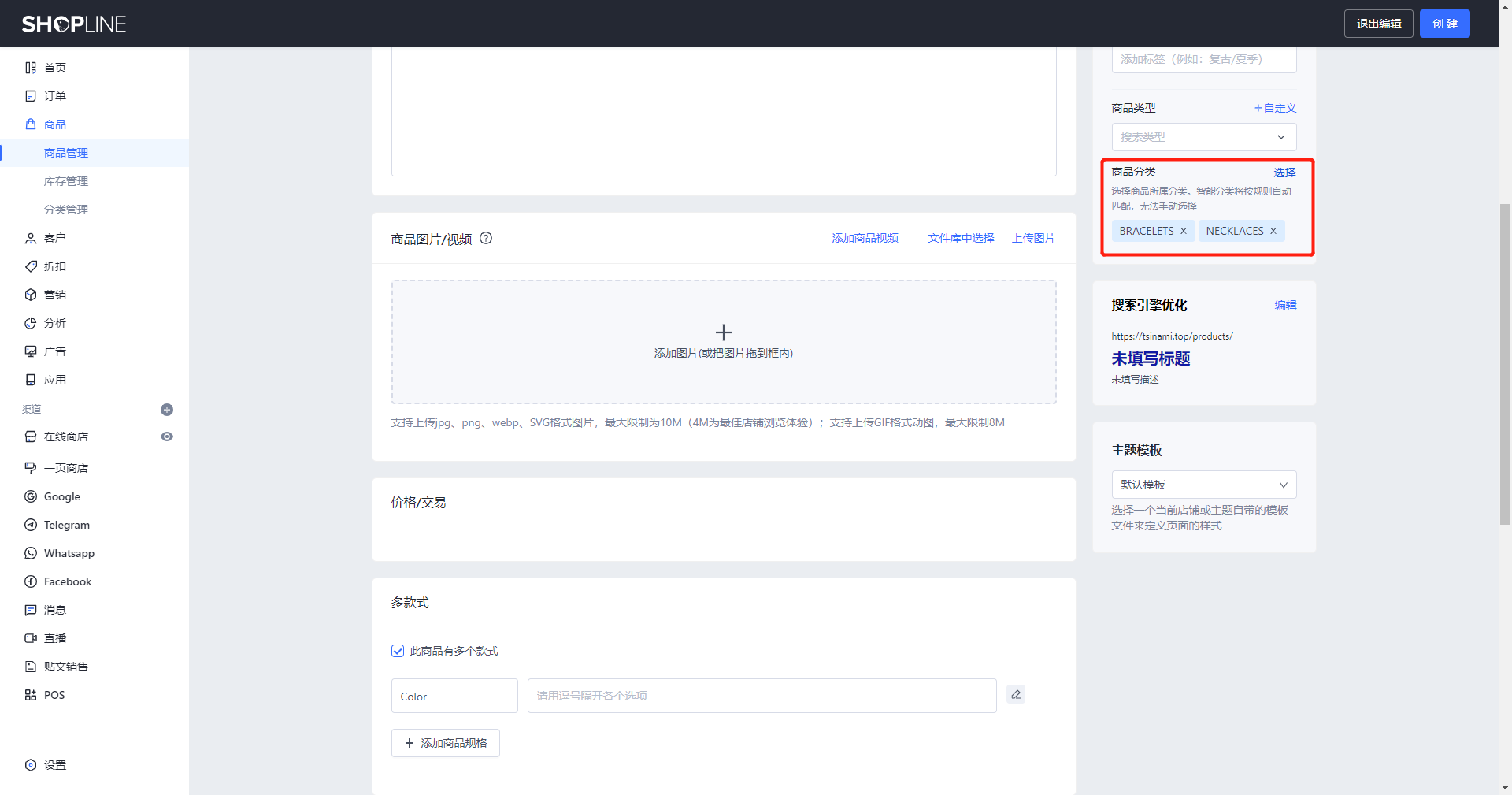Click the Color spec name input field
The width and height of the screenshot is (1512, 795).
(x=454, y=696)
